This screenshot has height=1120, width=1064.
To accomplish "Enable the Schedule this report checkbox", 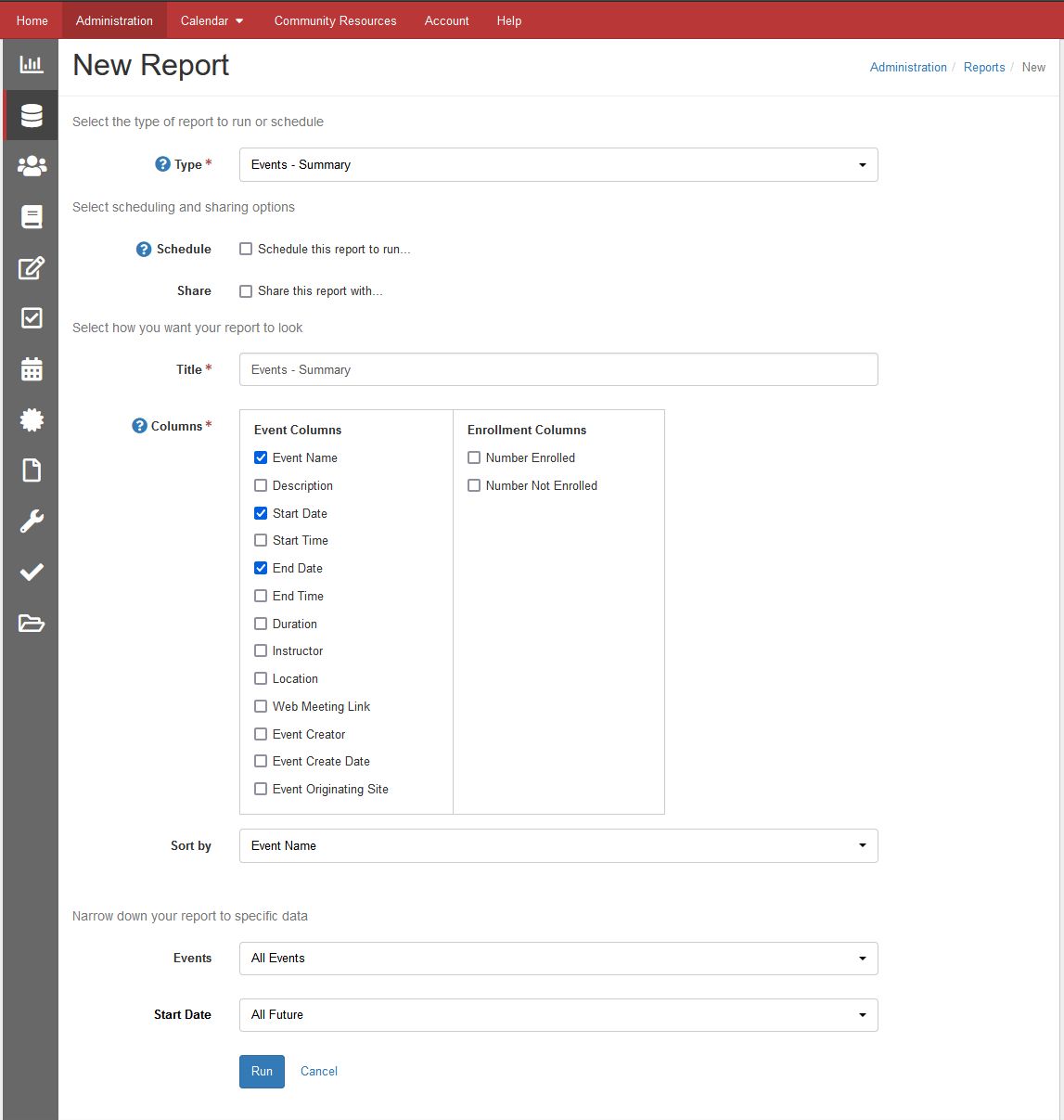I will click(245, 249).
